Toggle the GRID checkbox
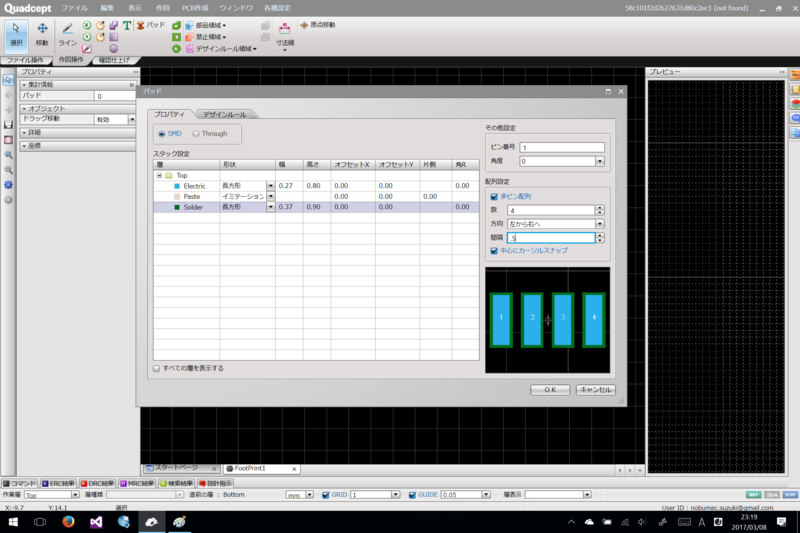This screenshot has width=800, height=533. tap(326, 495)
